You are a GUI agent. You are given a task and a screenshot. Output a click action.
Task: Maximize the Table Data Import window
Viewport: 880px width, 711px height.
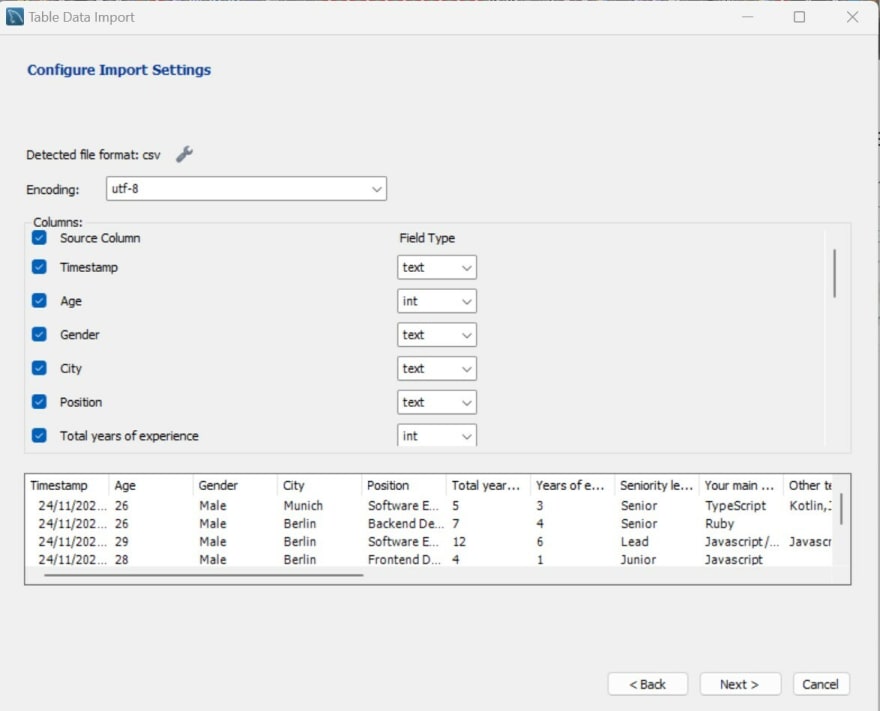pos(799,17)
